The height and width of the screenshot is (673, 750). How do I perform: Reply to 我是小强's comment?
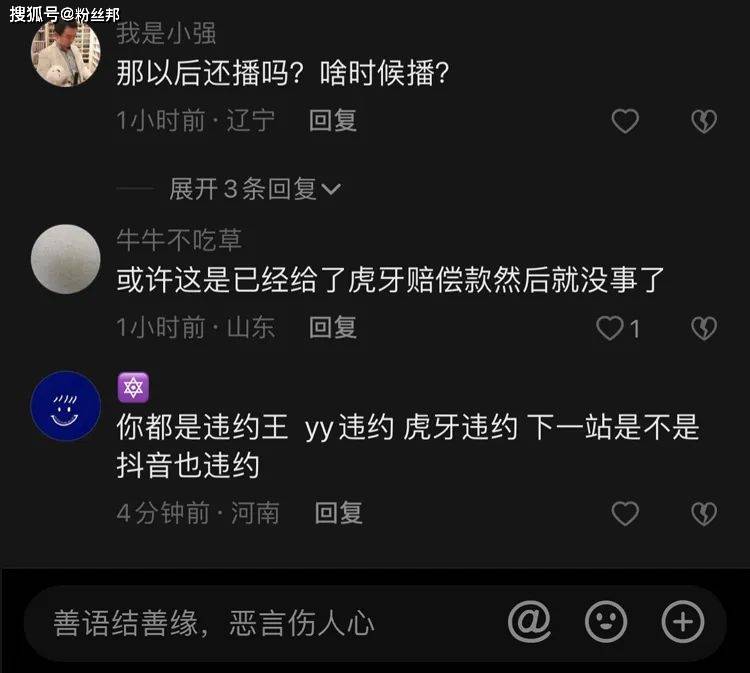coord(333,121)
